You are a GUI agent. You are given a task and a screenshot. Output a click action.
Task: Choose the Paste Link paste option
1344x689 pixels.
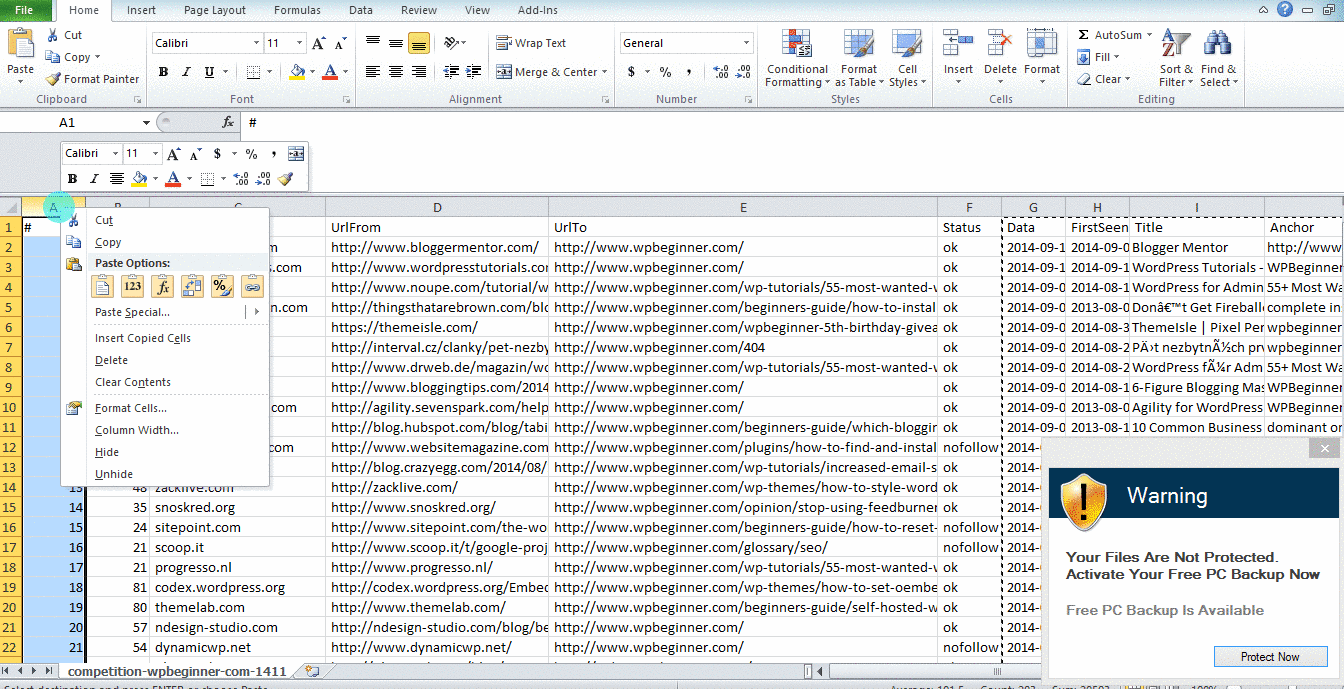252,287
